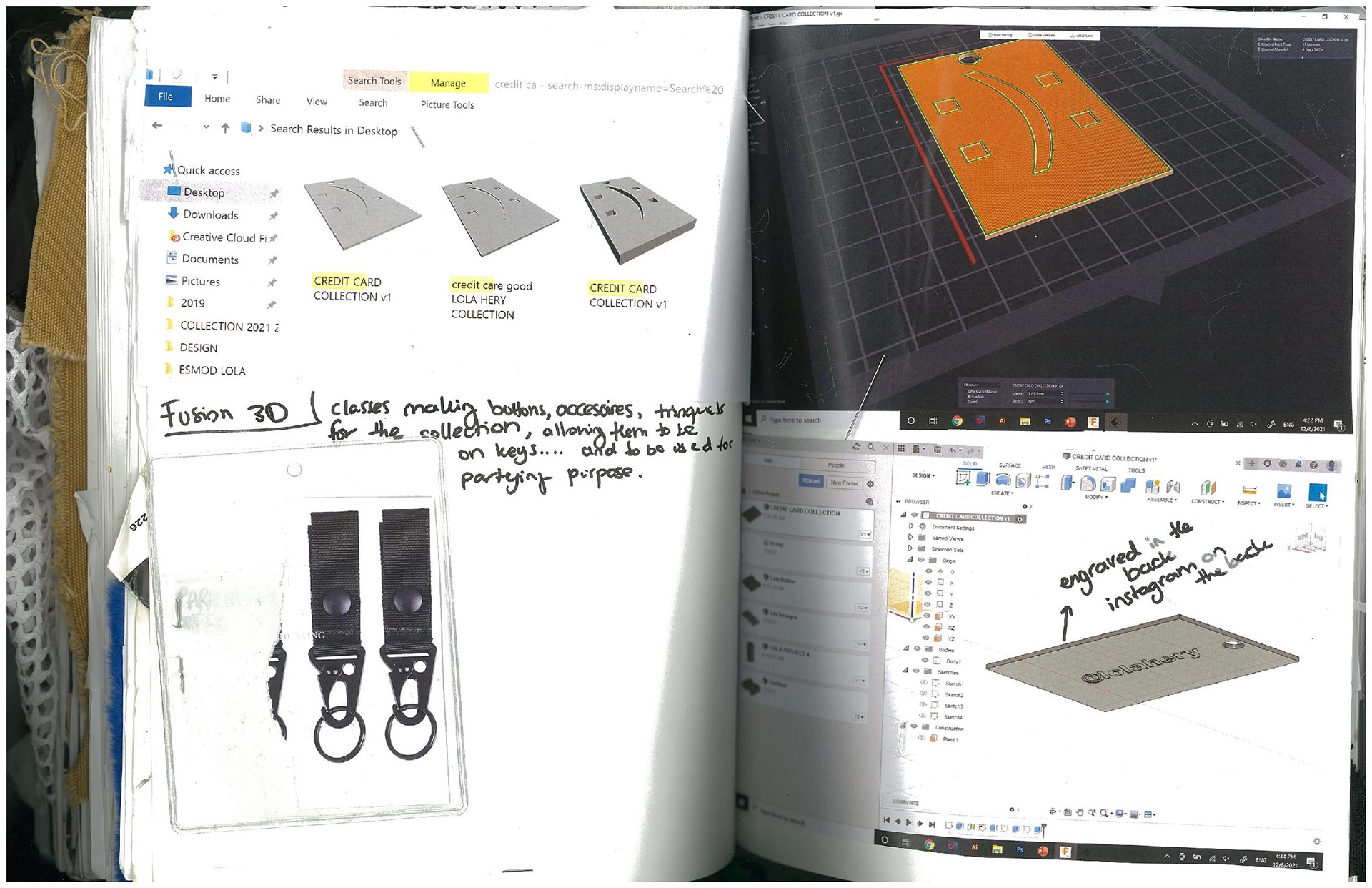Open the MODIFY dropdown menu
Image resolution: width=1372 pixels, height=888 pixels.
(1096, 497)
